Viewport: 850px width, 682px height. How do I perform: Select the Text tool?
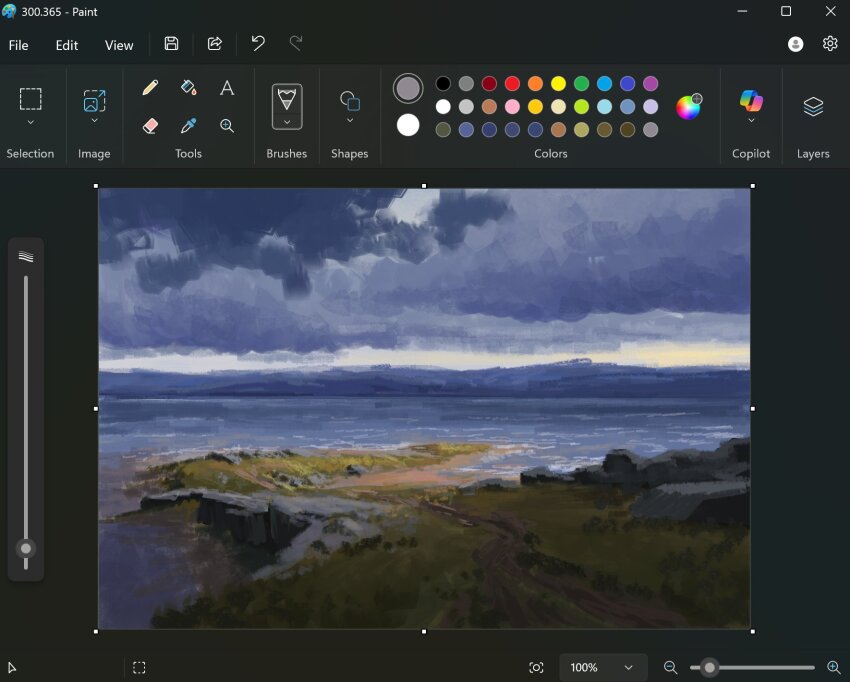tap(227, 88)
